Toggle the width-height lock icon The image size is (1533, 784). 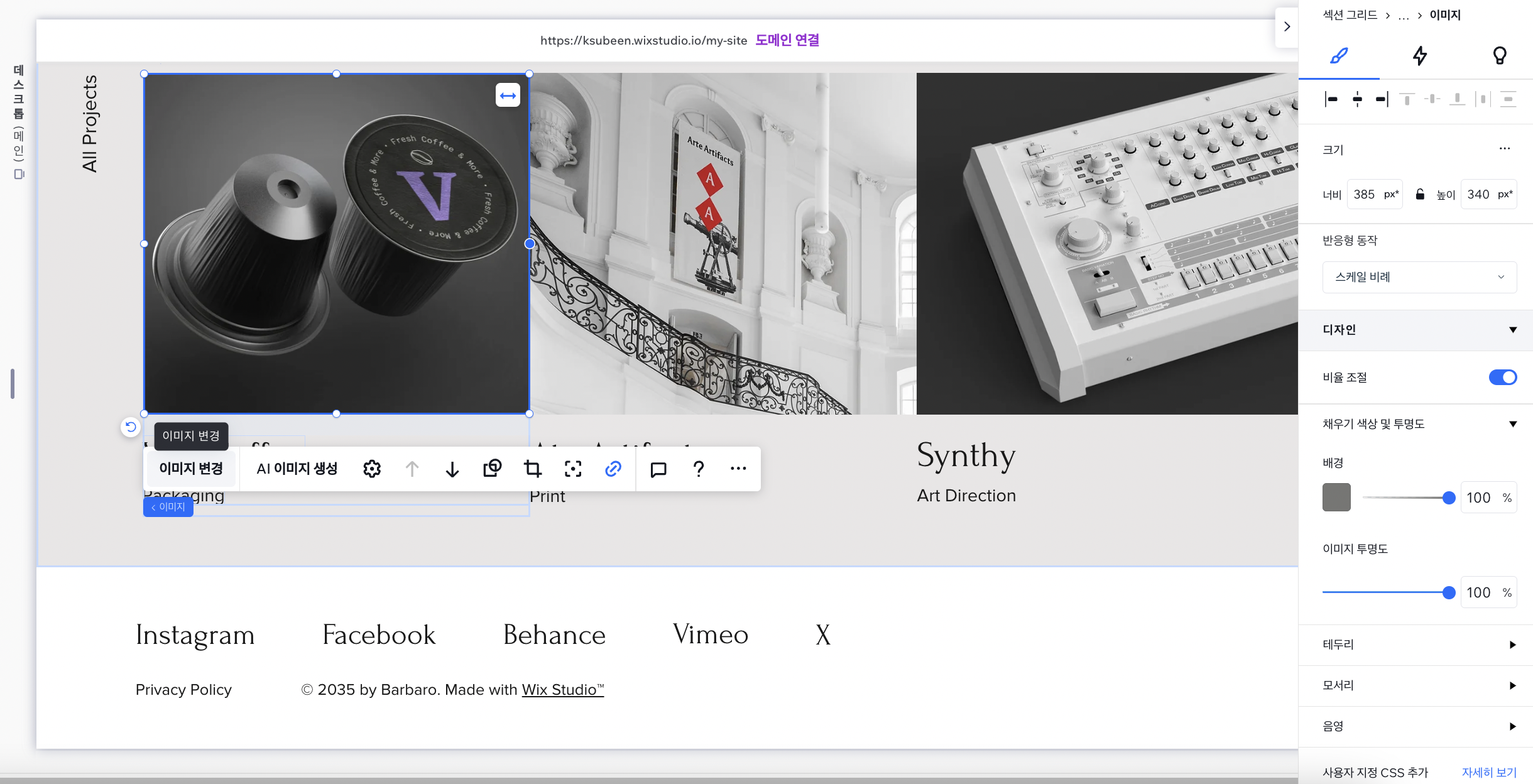click(1420, 194)
